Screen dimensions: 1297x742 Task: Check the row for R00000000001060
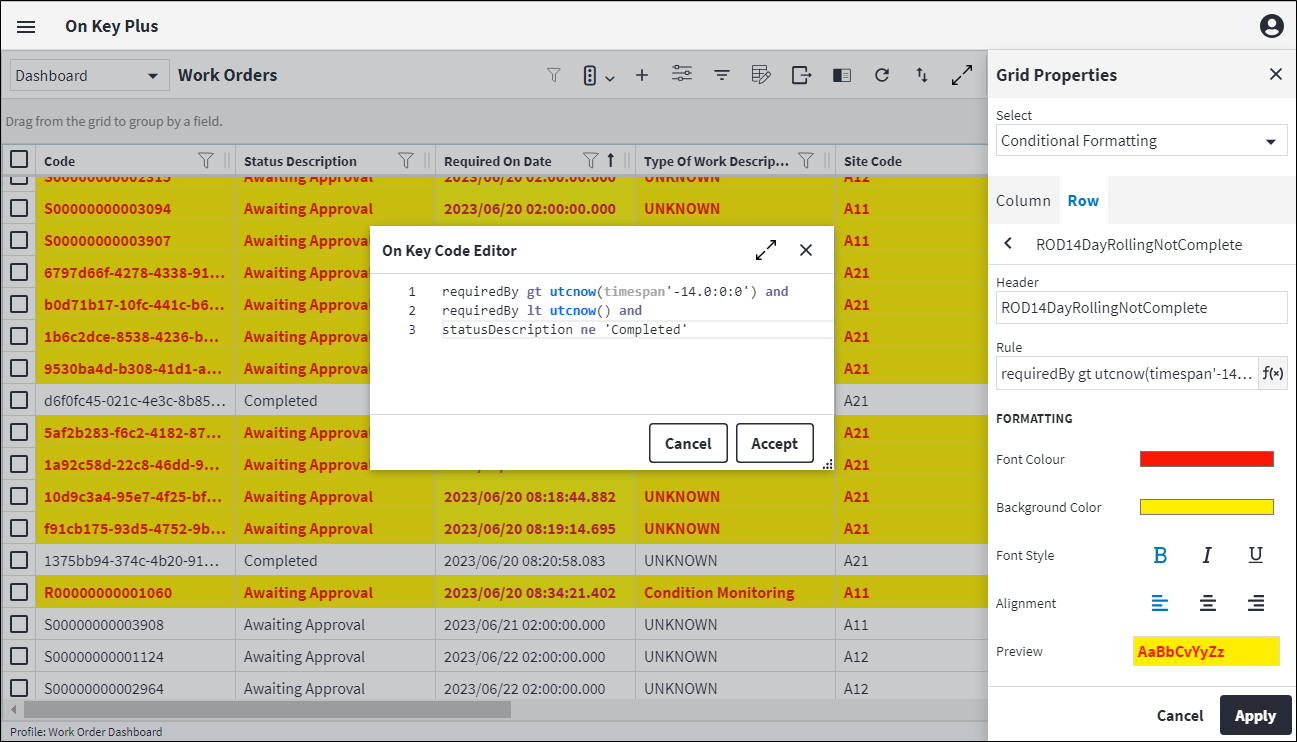coord(19,592)
